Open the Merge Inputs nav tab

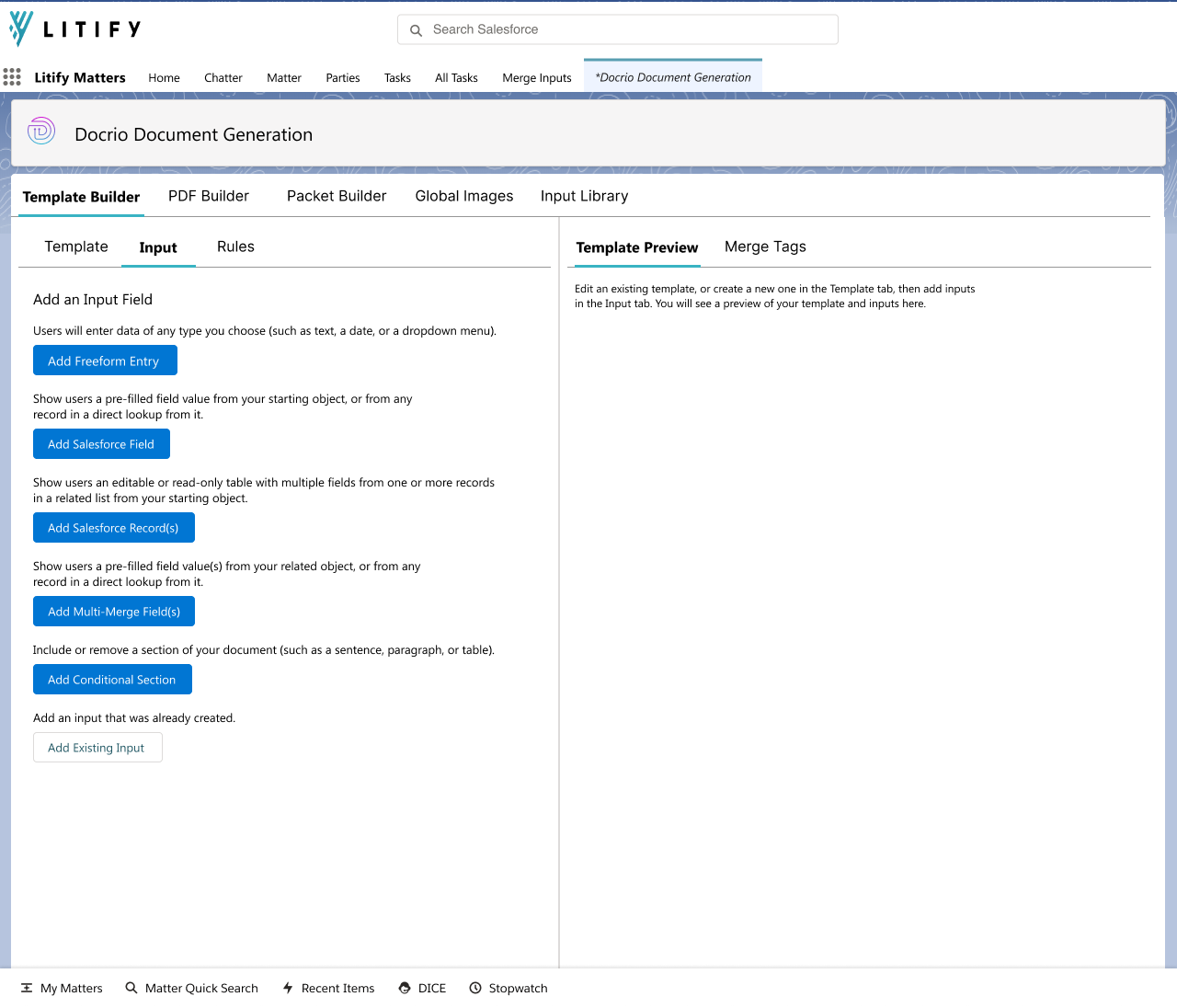[537, 78]
